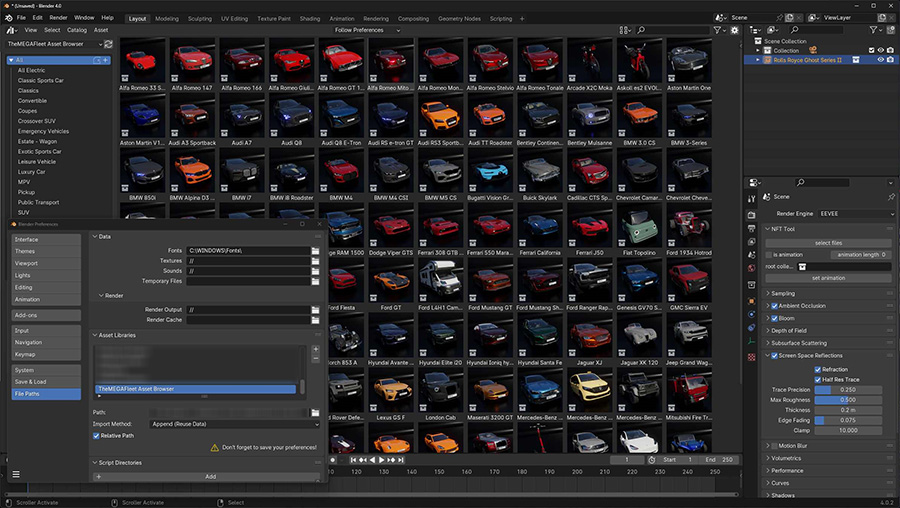Click folder icon next to Temporary Files
This screenshot has width=900, height=508.
pos(315,281)
